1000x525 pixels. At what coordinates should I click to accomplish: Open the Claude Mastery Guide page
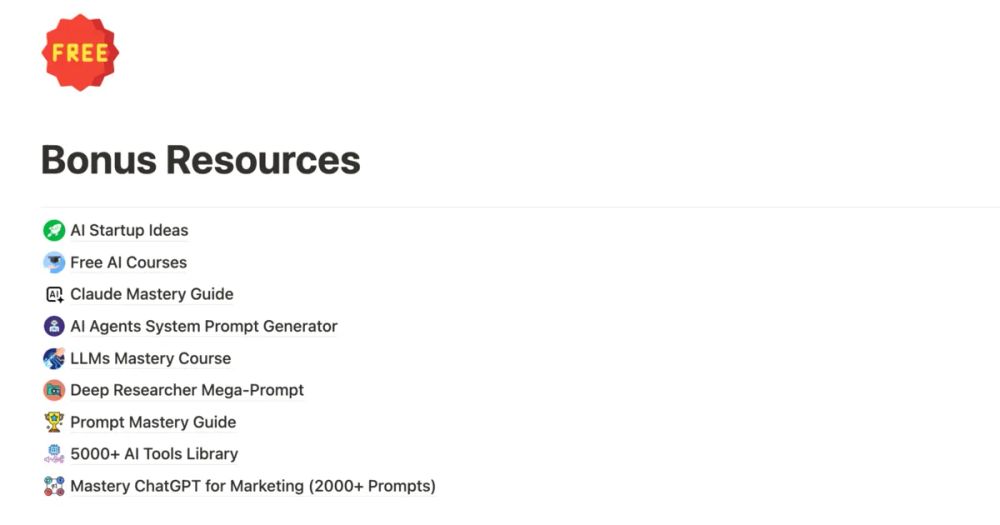tap(152, 294)
